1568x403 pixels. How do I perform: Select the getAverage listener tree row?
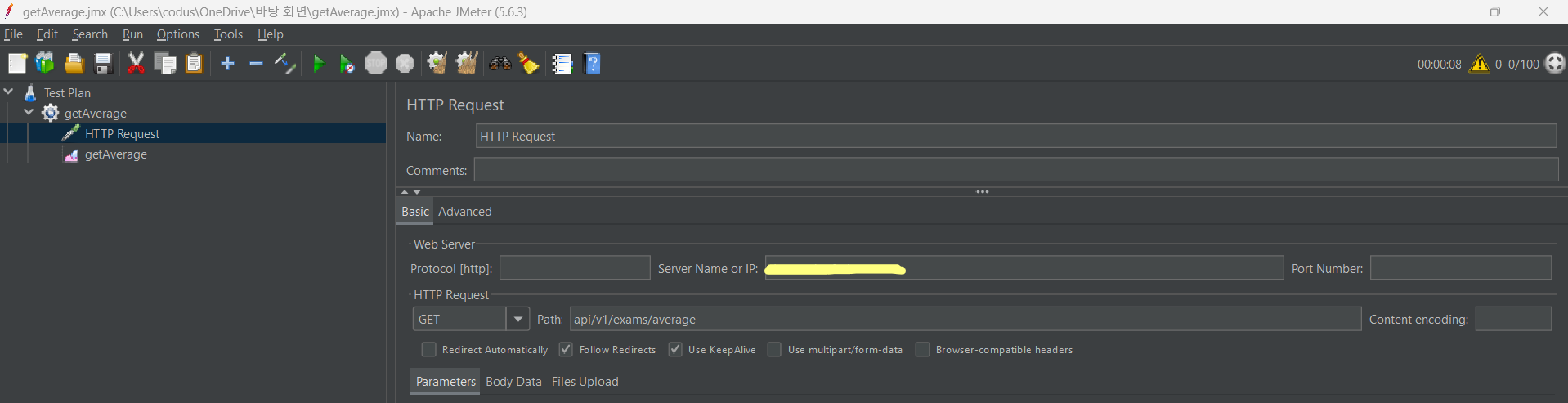[x=116, y=154]
